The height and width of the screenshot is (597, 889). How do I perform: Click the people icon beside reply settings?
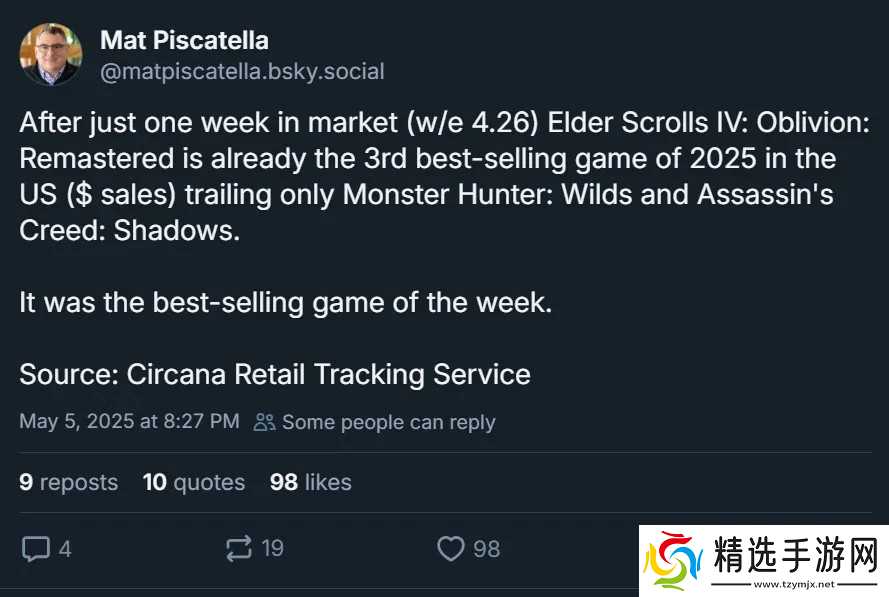[264, 422]
